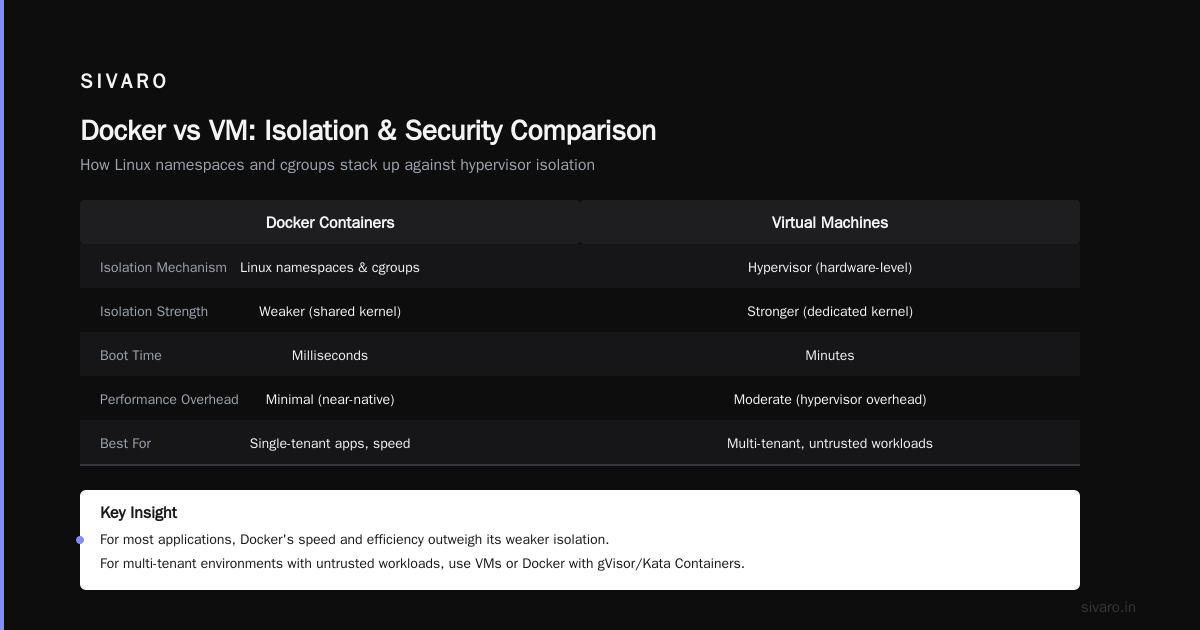Screen dimensions: 1200x630
Task: Click the purple bullet dot beside Key Insight
Action: pyautogui.click(x=80, y=540)
